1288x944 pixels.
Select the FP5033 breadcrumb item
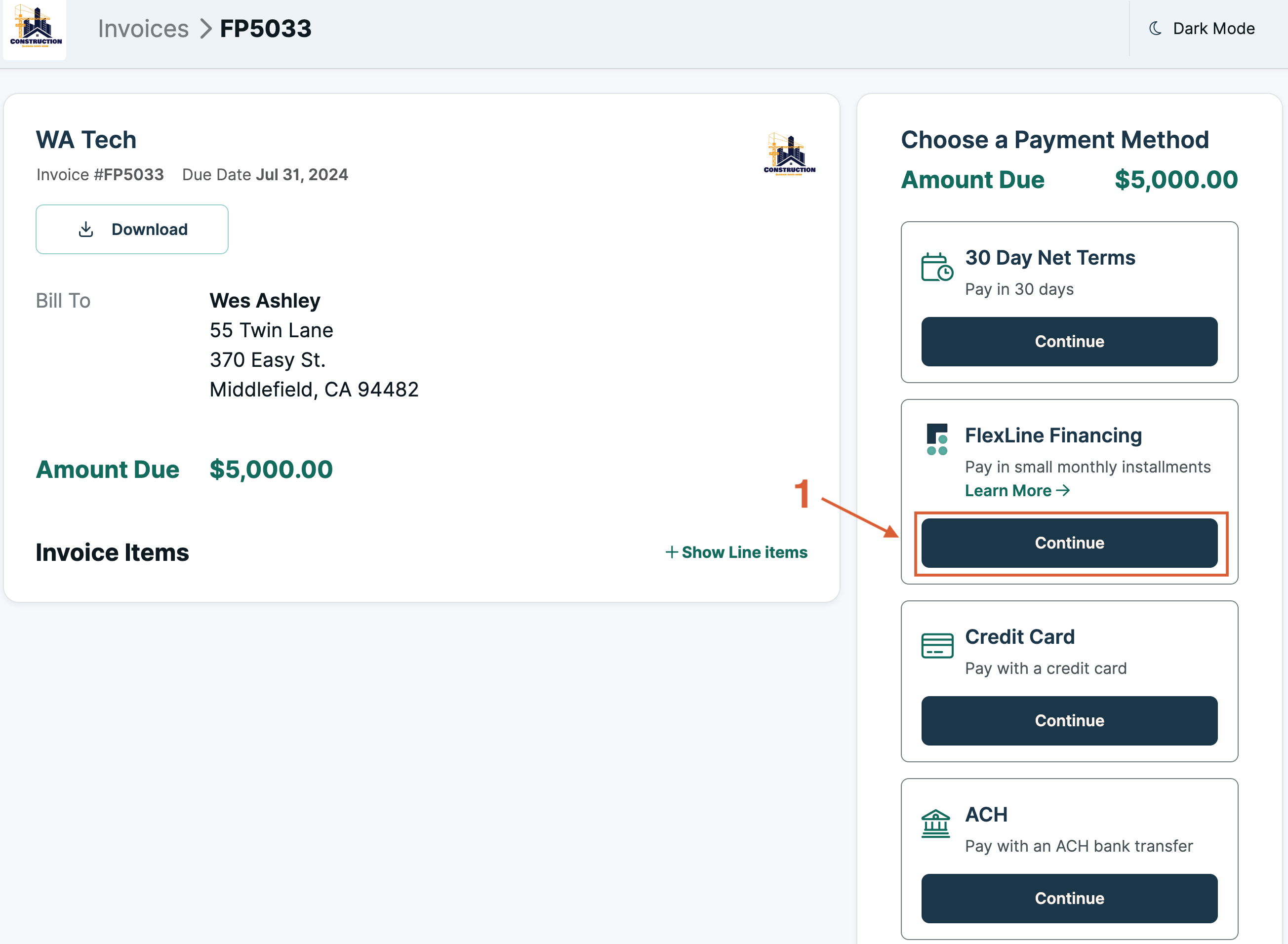[x=265, y=28]
